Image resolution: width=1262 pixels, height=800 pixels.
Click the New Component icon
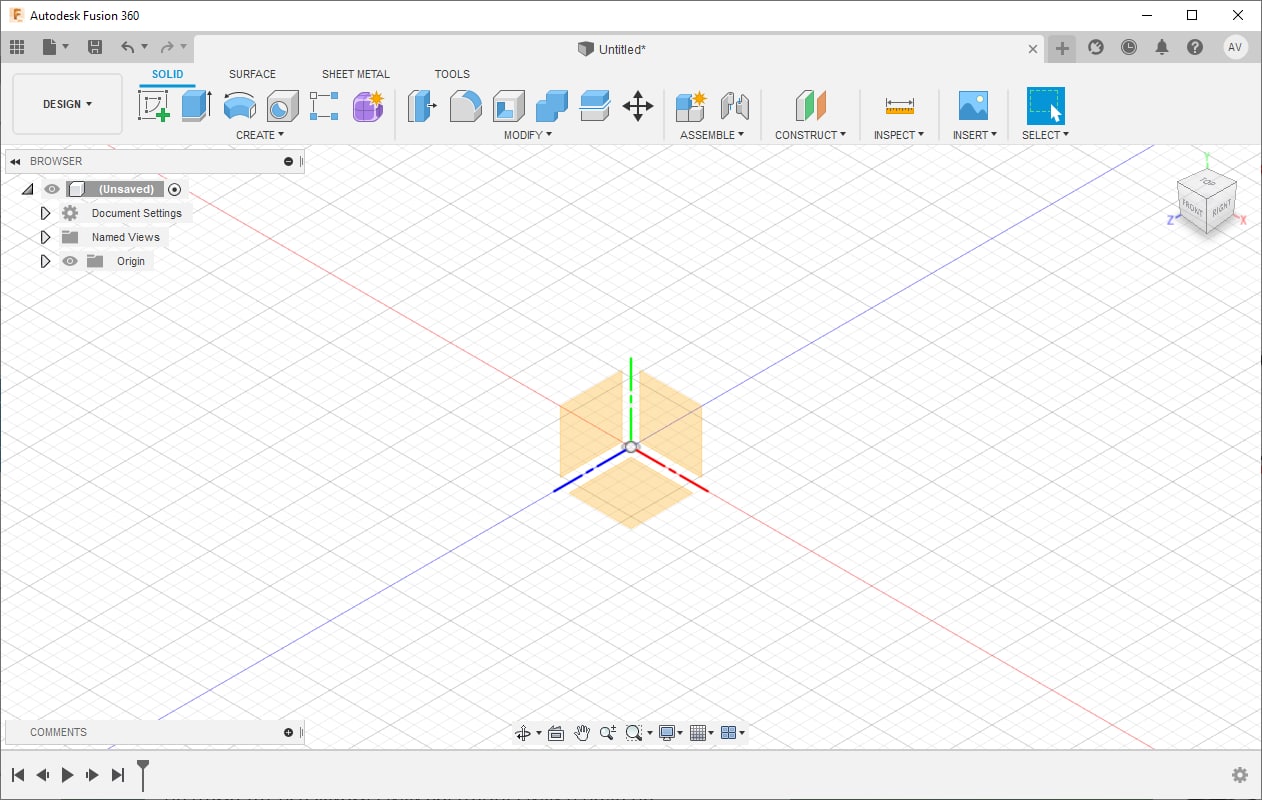pos(691,105)
